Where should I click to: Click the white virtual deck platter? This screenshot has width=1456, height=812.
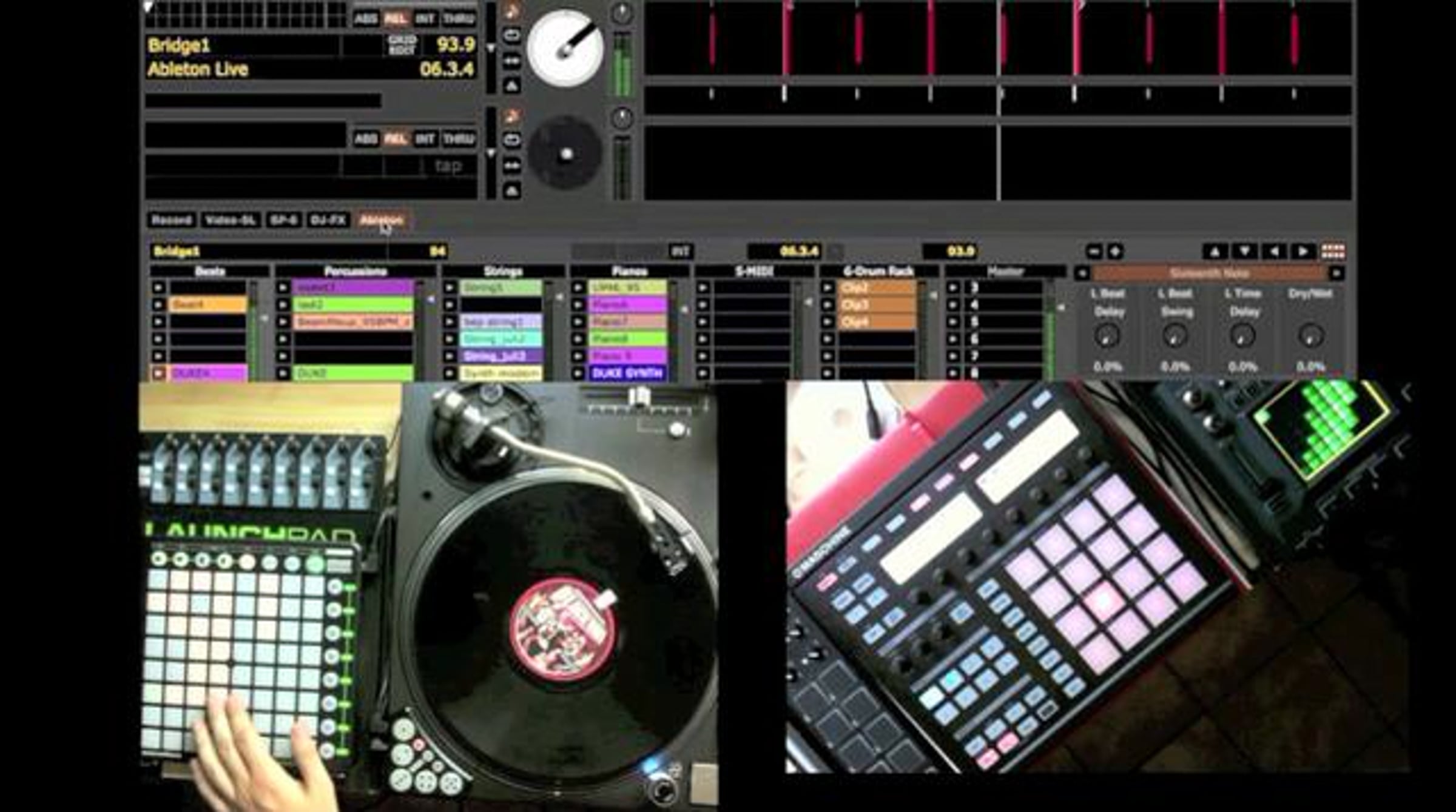565,47
